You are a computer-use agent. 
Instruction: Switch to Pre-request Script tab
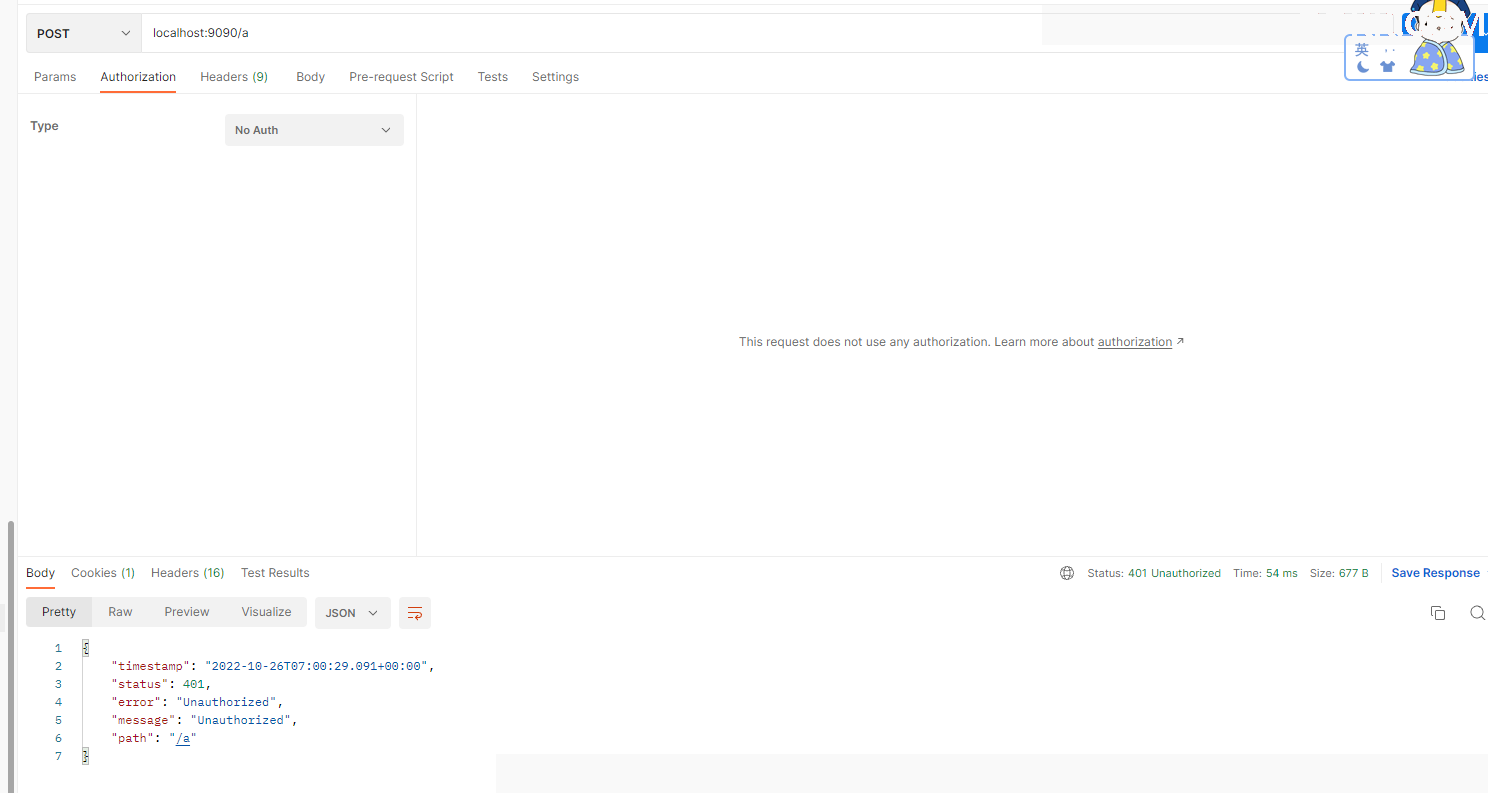(401, 77)
